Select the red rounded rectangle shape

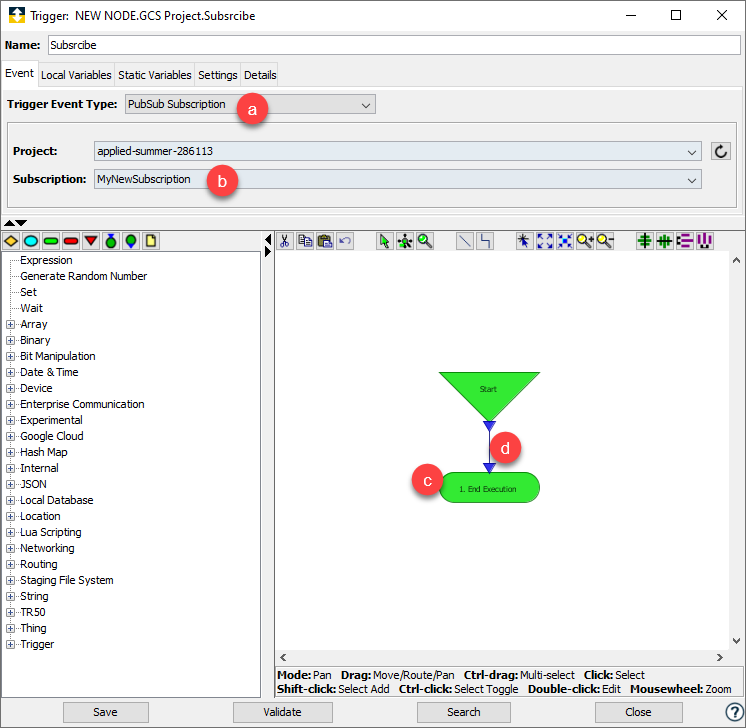[x=71, y=241]
